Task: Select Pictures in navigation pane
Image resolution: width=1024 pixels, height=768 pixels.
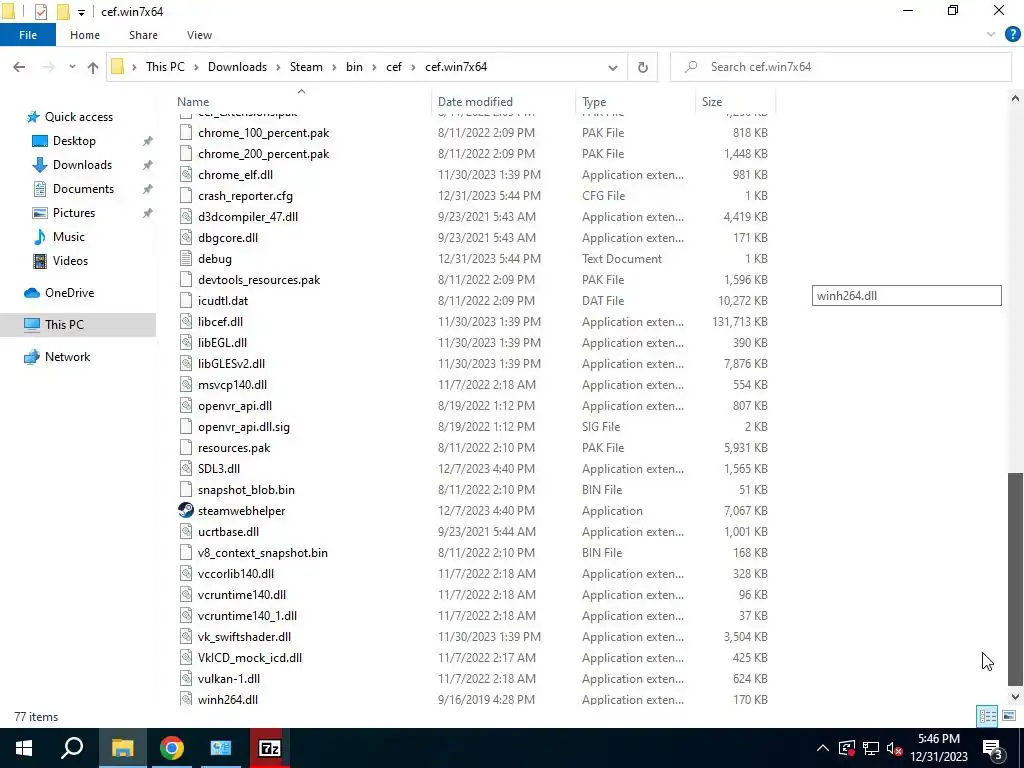Action: point(73,214)
